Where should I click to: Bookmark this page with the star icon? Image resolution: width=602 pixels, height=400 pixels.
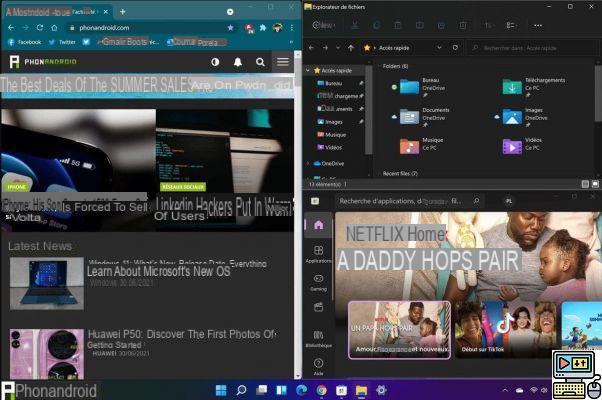(230, 28)
